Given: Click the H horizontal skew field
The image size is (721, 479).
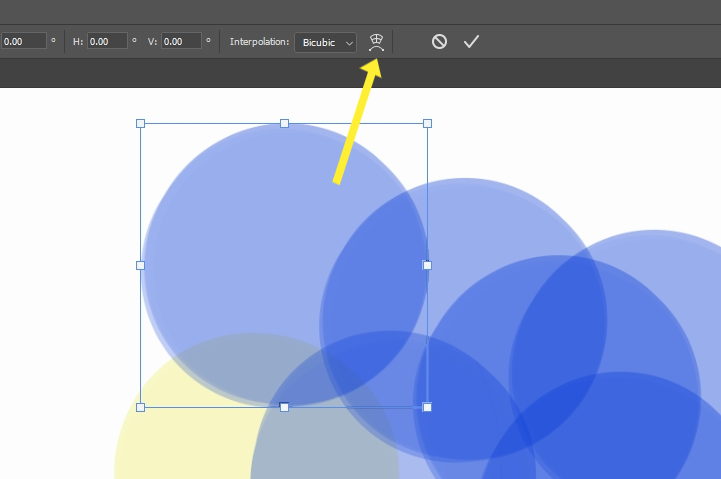Looking at the screenshot, I should point(107,41).
